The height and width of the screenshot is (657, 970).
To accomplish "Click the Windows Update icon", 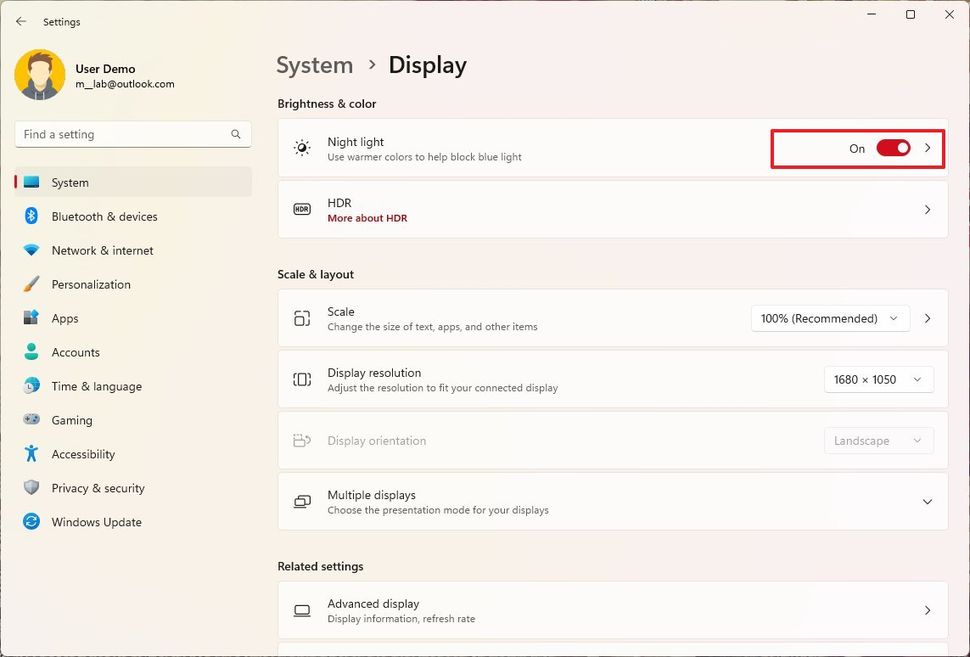I will click(x=31, y=522).
